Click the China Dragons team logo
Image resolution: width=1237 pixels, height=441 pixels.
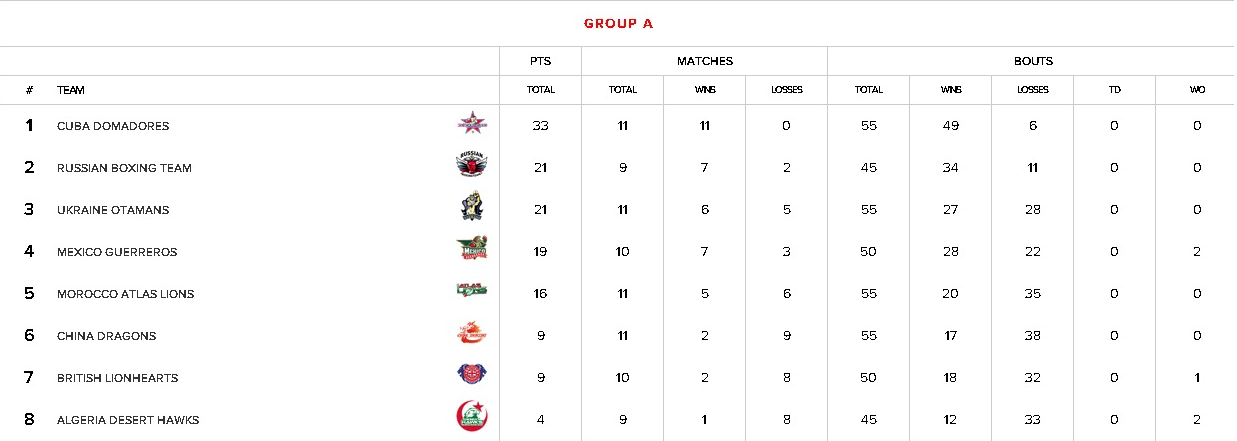[x=472, y=334]
